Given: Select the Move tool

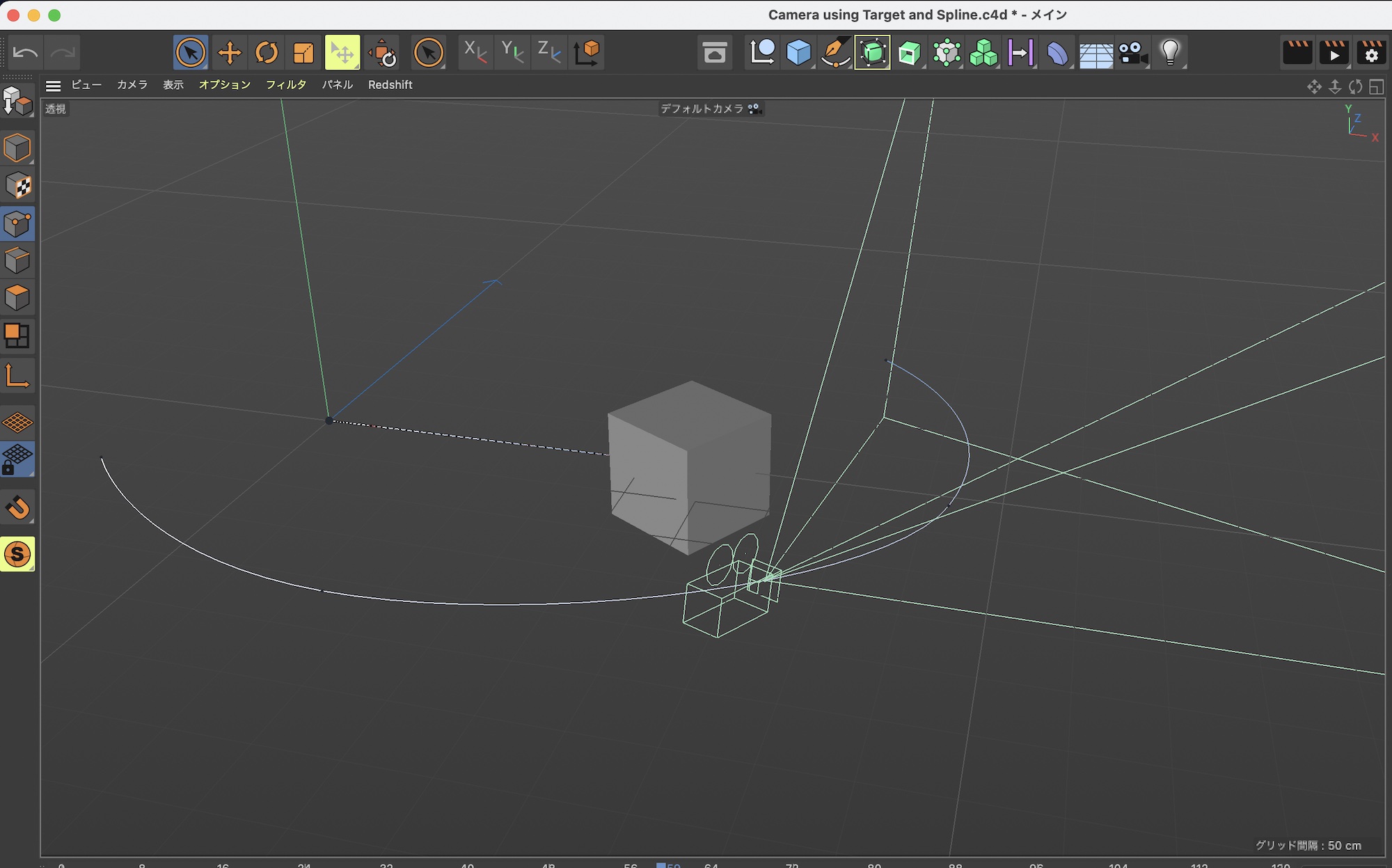Looking at the screenshot, I should click(x=229, y=53).
